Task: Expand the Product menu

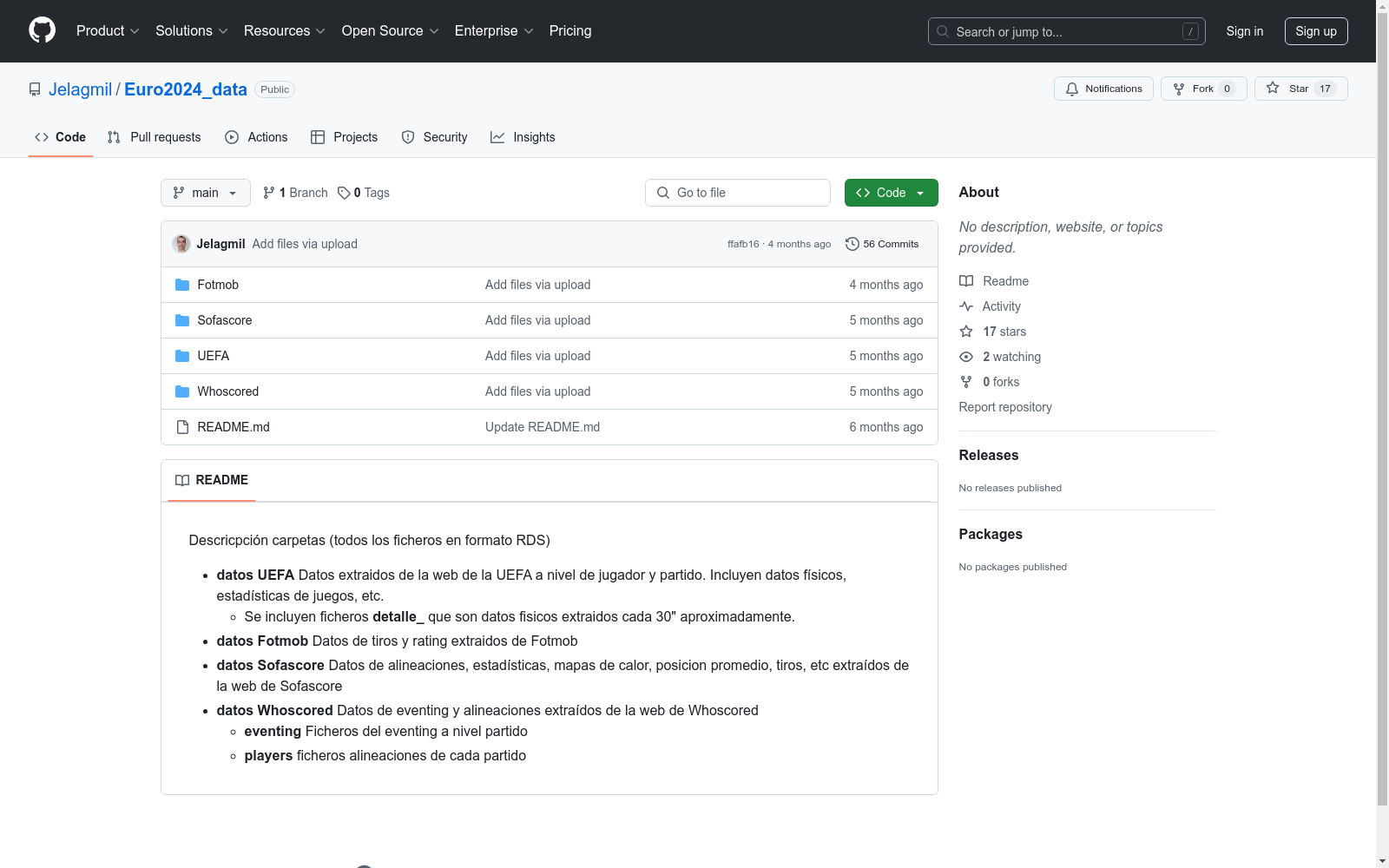Action: tap(107, 31)
